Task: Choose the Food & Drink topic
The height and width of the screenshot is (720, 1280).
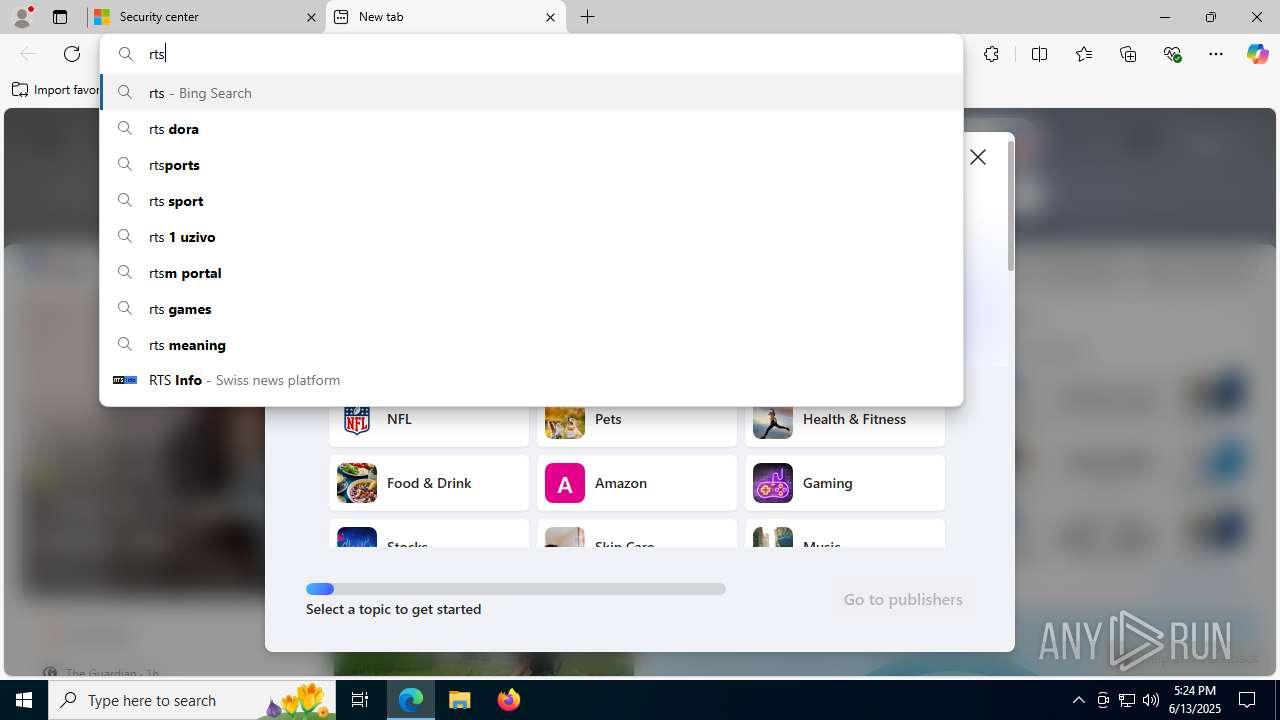Action: (429, 483)
